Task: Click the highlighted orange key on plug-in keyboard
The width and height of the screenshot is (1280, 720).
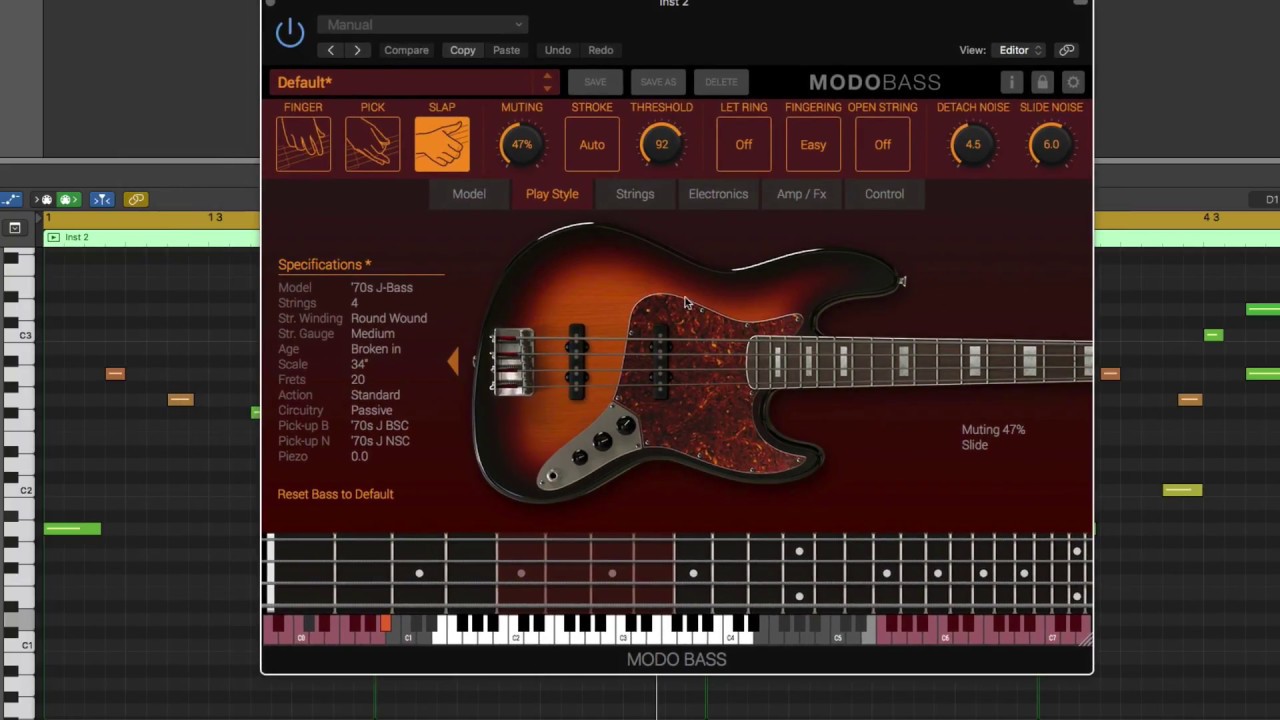Action: tap(385, 623)
